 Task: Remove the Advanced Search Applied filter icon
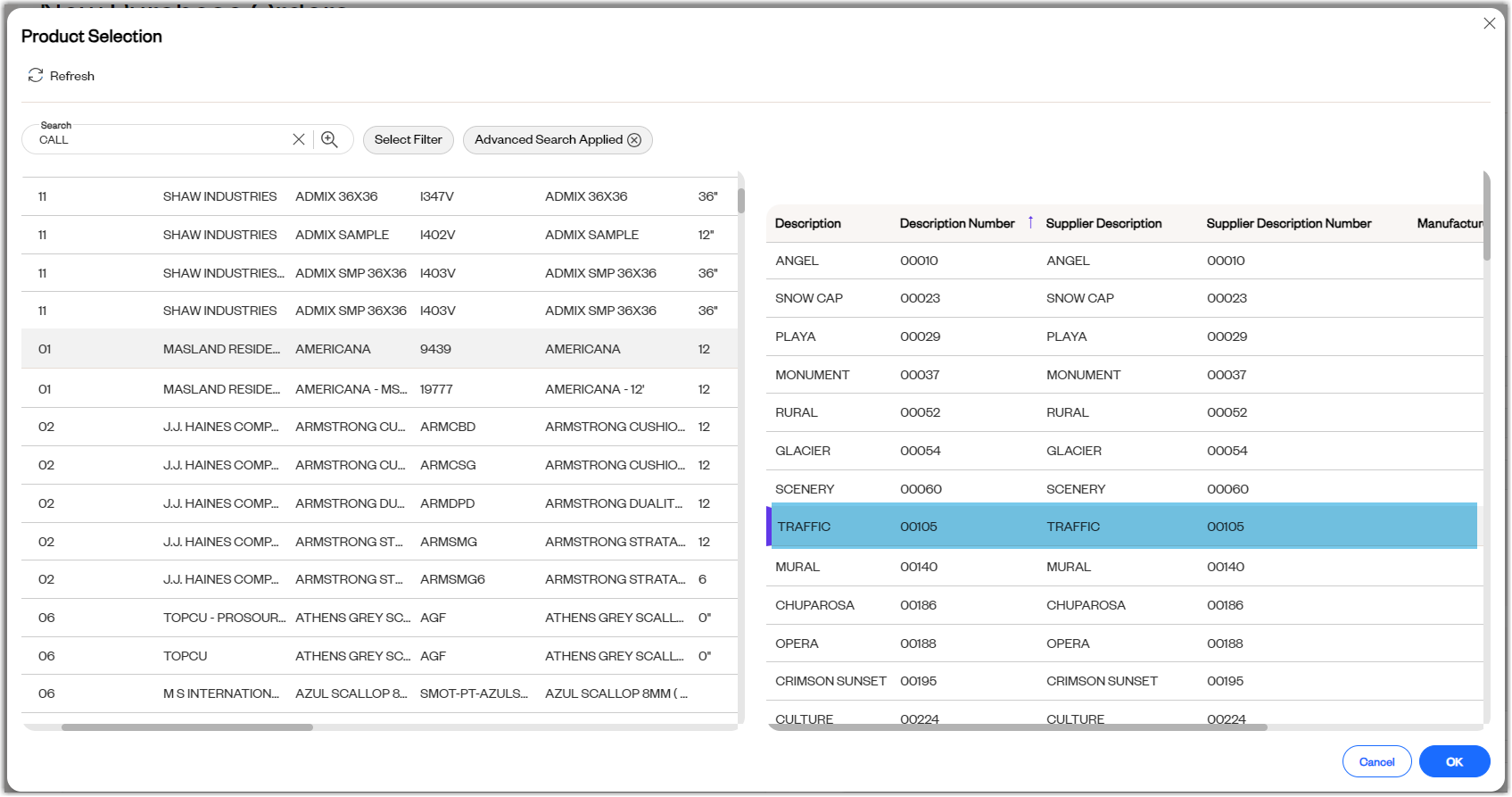pos(634,140)
